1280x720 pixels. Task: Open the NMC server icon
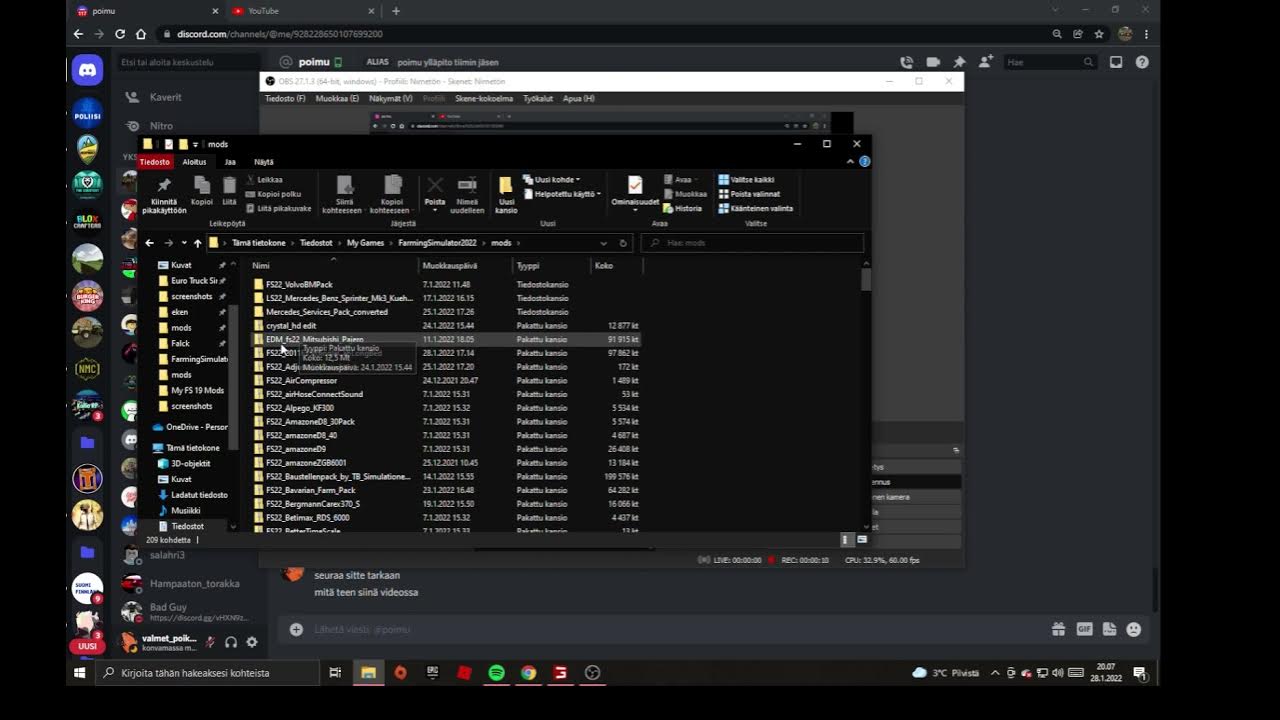click(87, 368)
